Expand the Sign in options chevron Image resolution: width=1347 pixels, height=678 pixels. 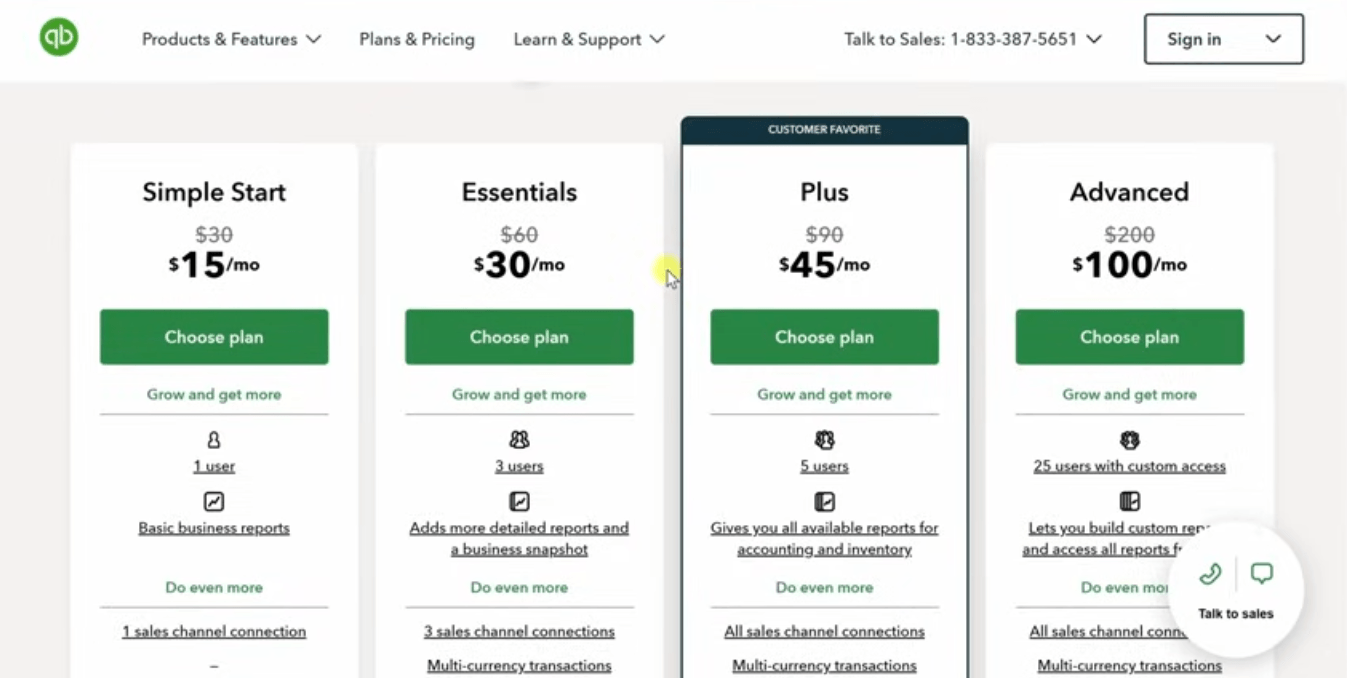1273,39
